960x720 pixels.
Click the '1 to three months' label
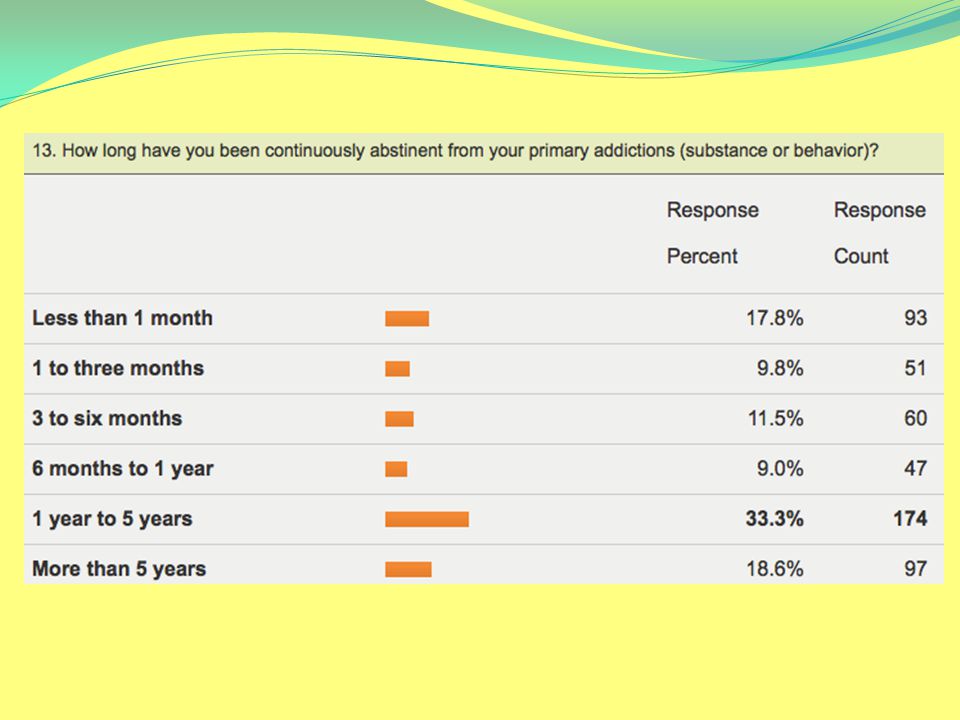[x=118, y=368]
